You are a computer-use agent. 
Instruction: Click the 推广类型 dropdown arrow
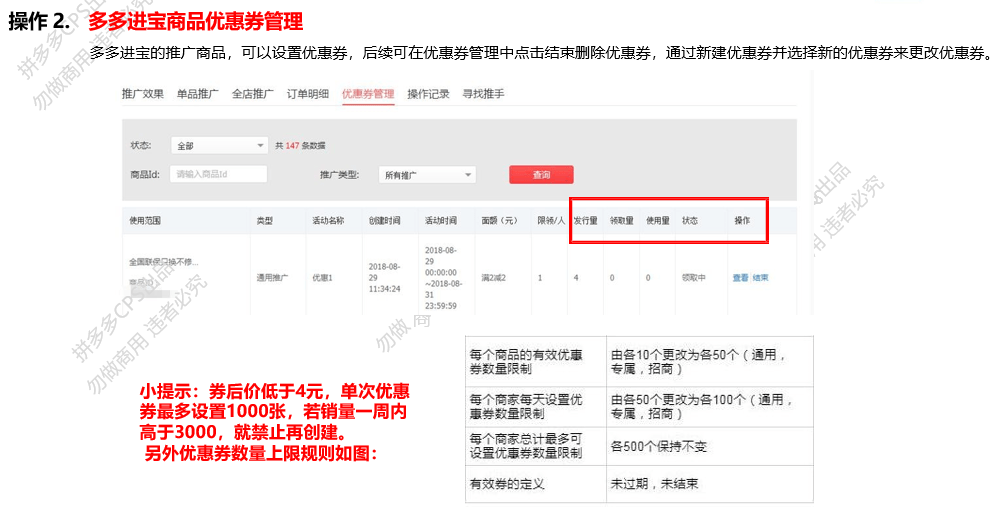click(468, 175)
